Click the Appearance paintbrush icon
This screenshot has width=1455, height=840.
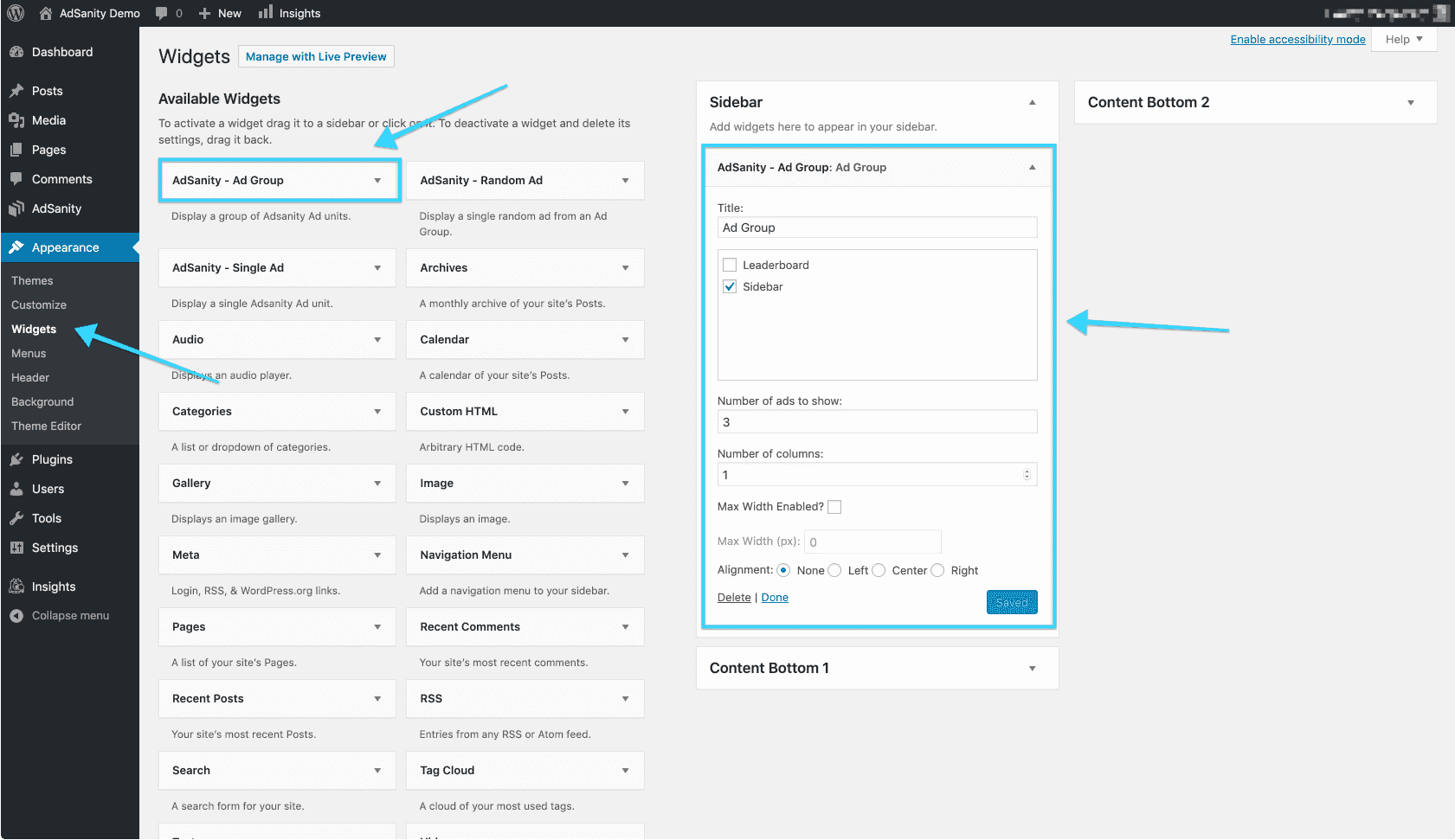click(16, 247)
